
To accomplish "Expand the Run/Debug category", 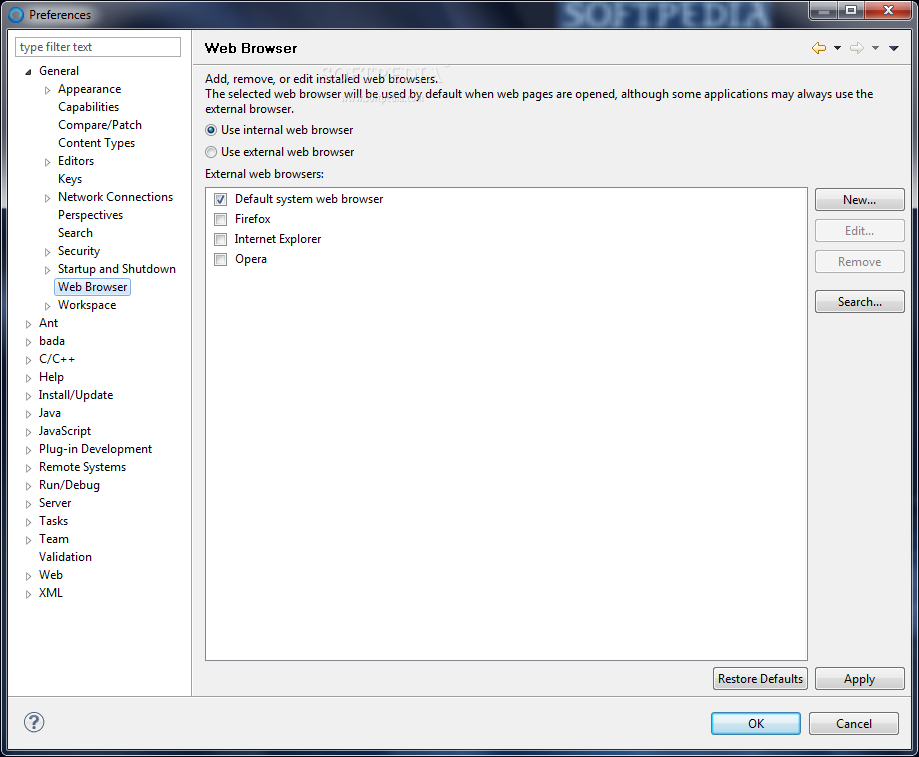I will [x=28, y=486].
